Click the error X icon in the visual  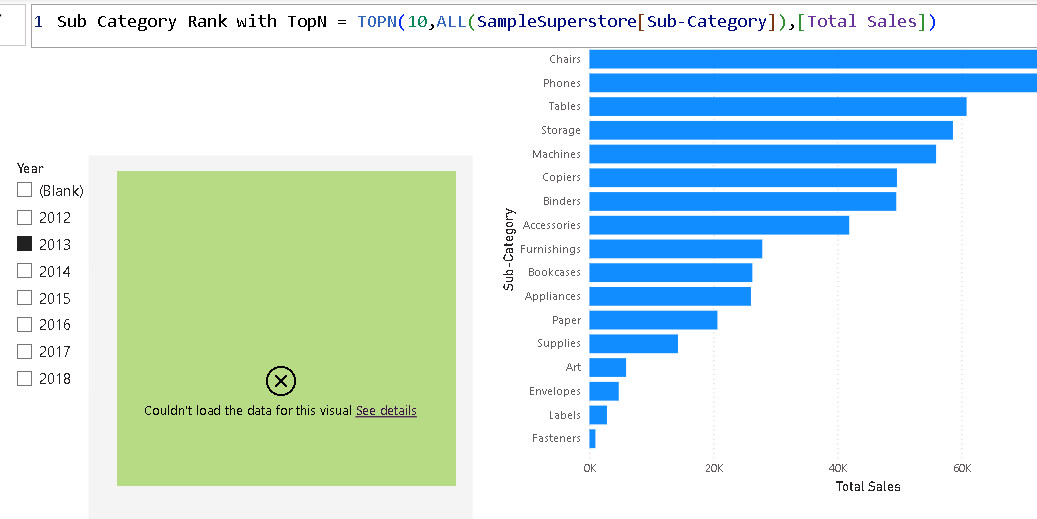(281, 380)
